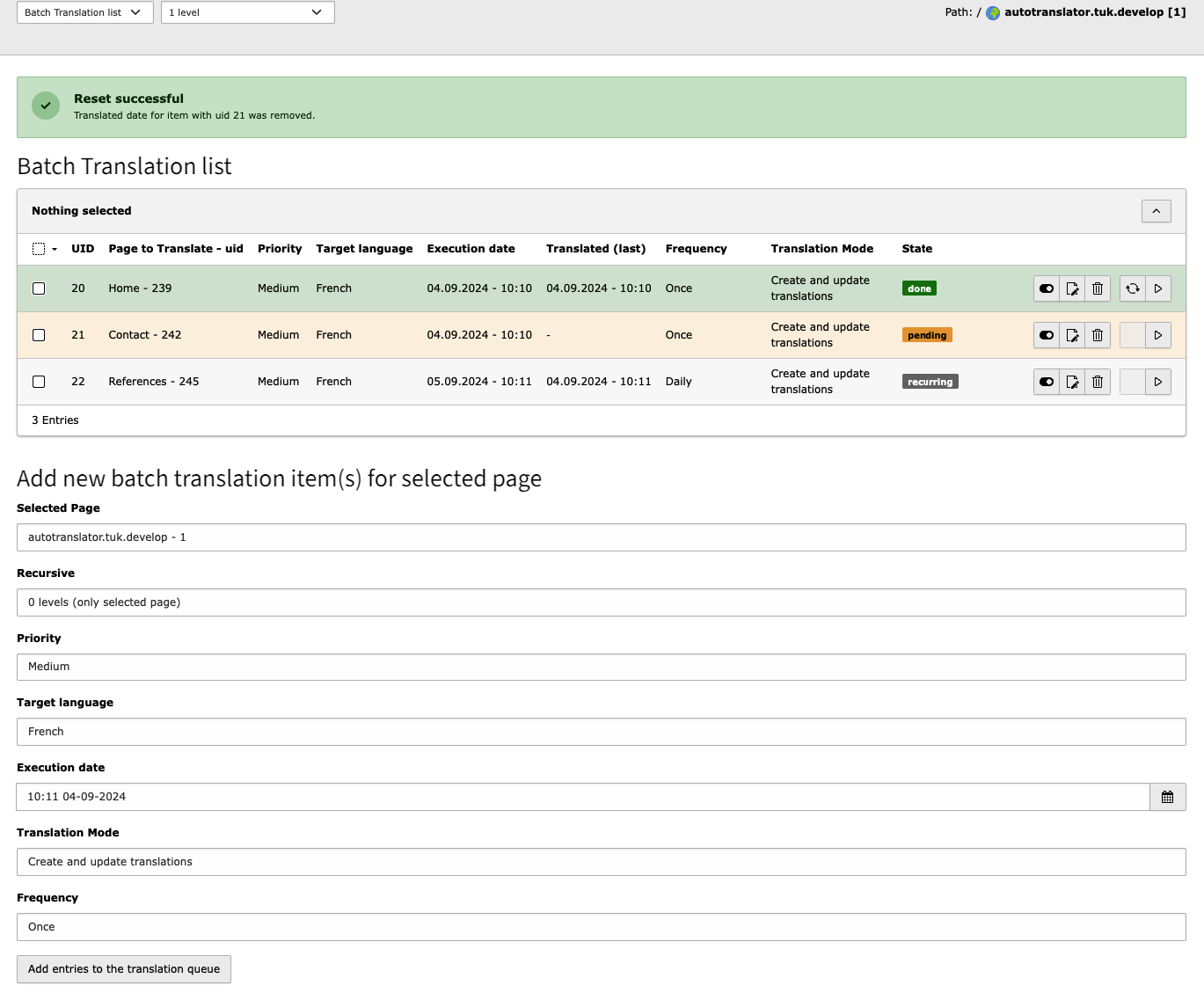Open the Batch Translation list module dropdown
1204x1000 pixels.
pos(85,12)
